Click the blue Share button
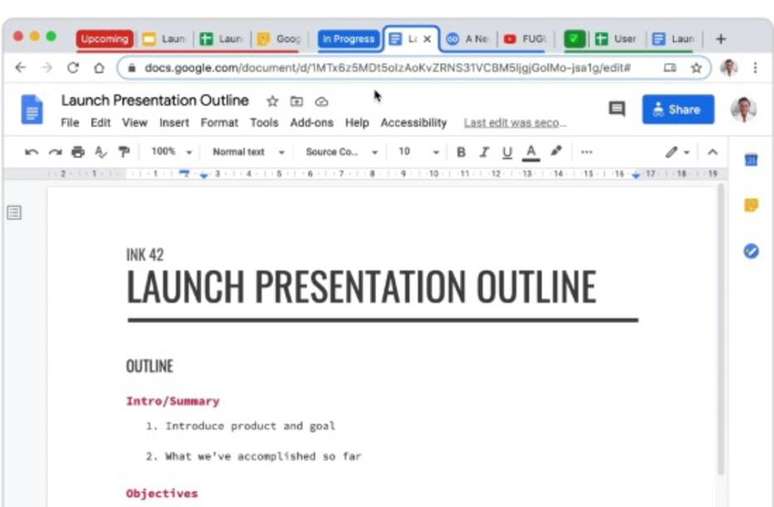774x507 pixels. click(677, 109)
